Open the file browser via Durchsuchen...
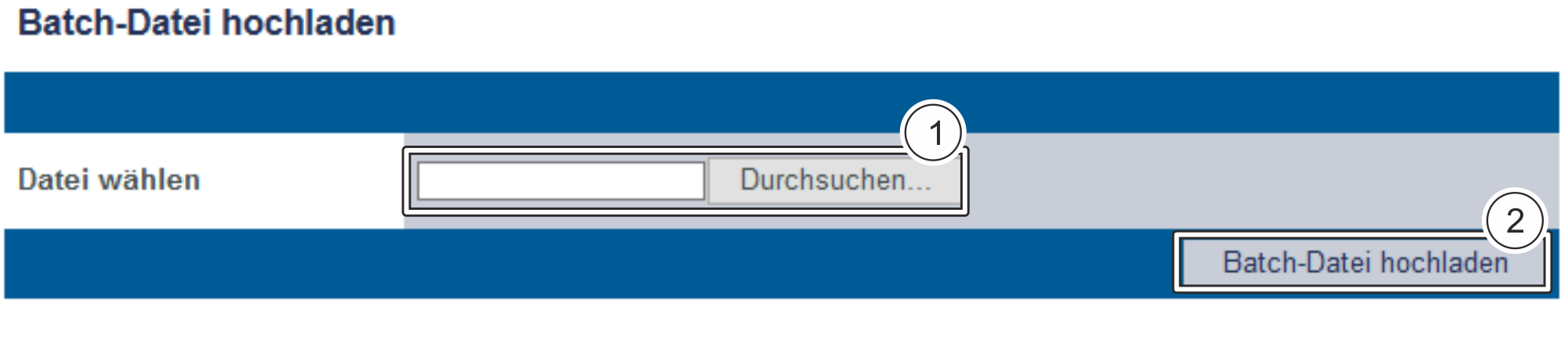The width and height of the screenshot is (1568, 343). pos(834,181)
